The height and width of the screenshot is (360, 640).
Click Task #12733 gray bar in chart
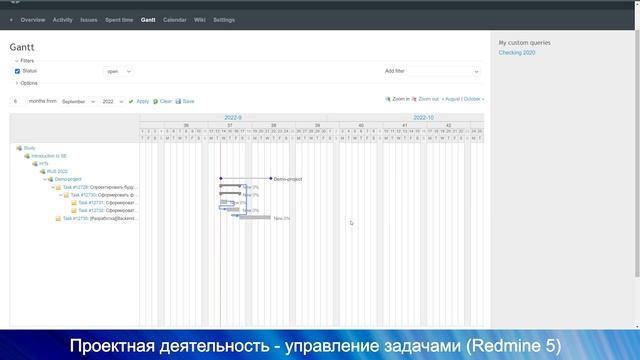pos(255,218)
